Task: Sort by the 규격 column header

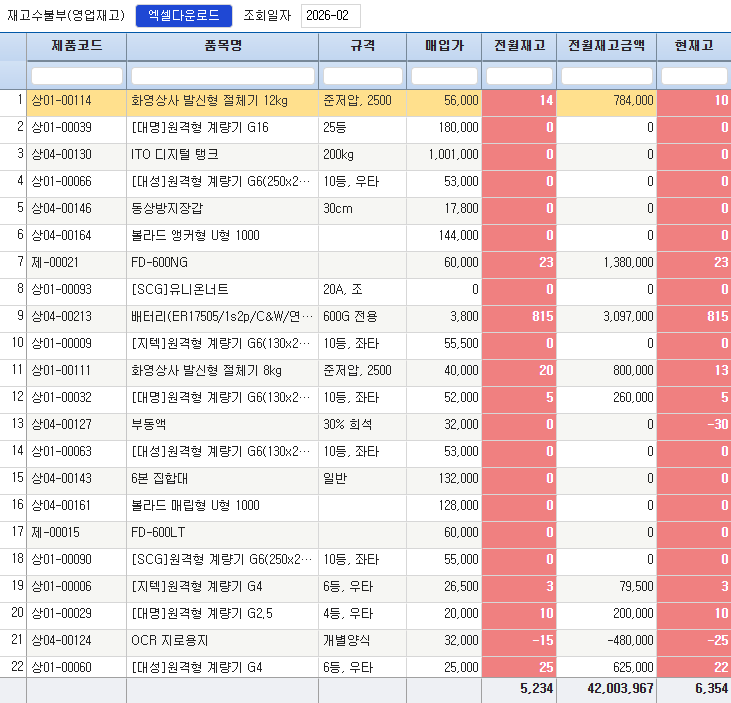Action: pos(362,46)
